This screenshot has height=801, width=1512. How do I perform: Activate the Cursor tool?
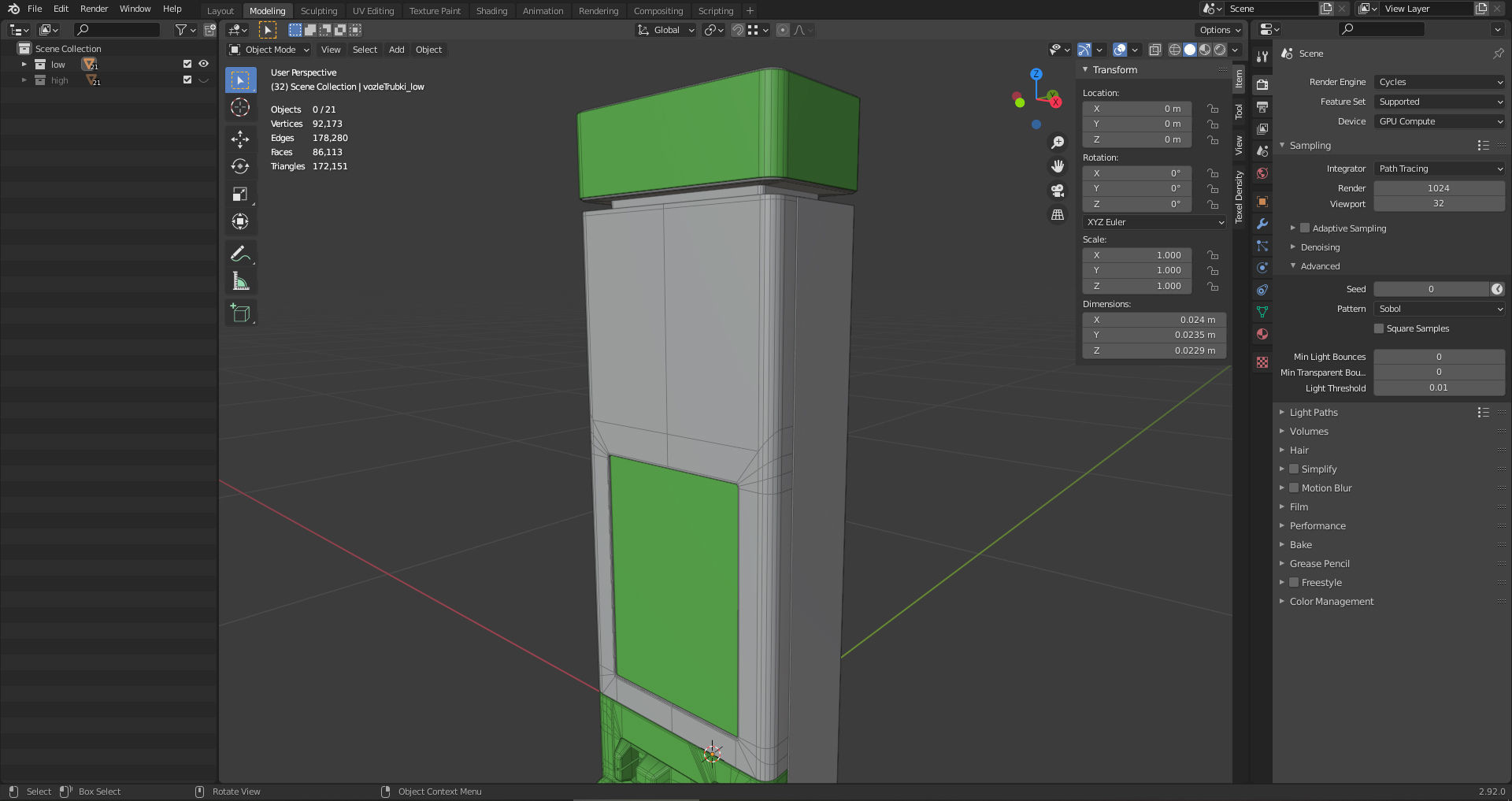point(241,107)
